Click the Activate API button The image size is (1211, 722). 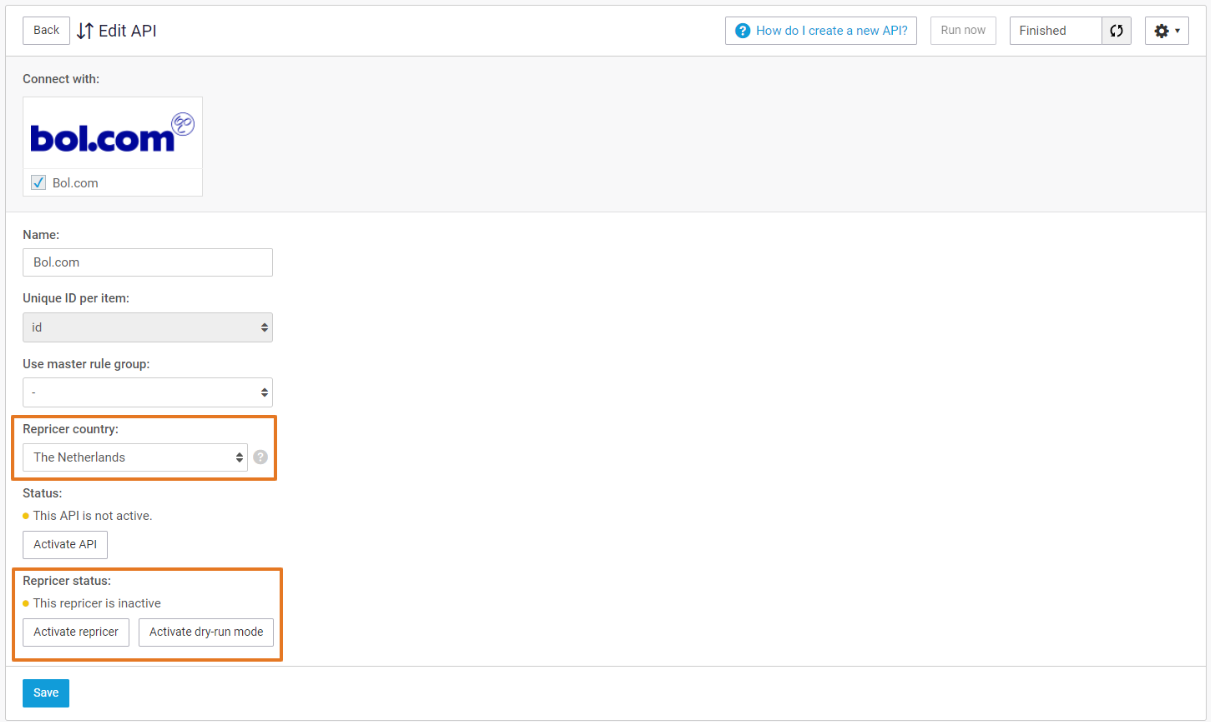[x=65, y=544]
